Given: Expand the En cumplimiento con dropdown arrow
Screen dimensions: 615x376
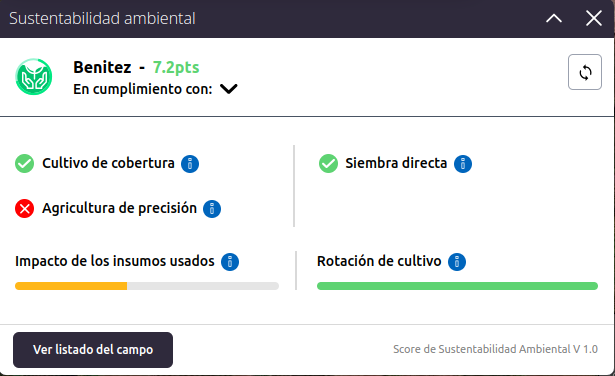Looking at the screenshot, I should [229, 89].
